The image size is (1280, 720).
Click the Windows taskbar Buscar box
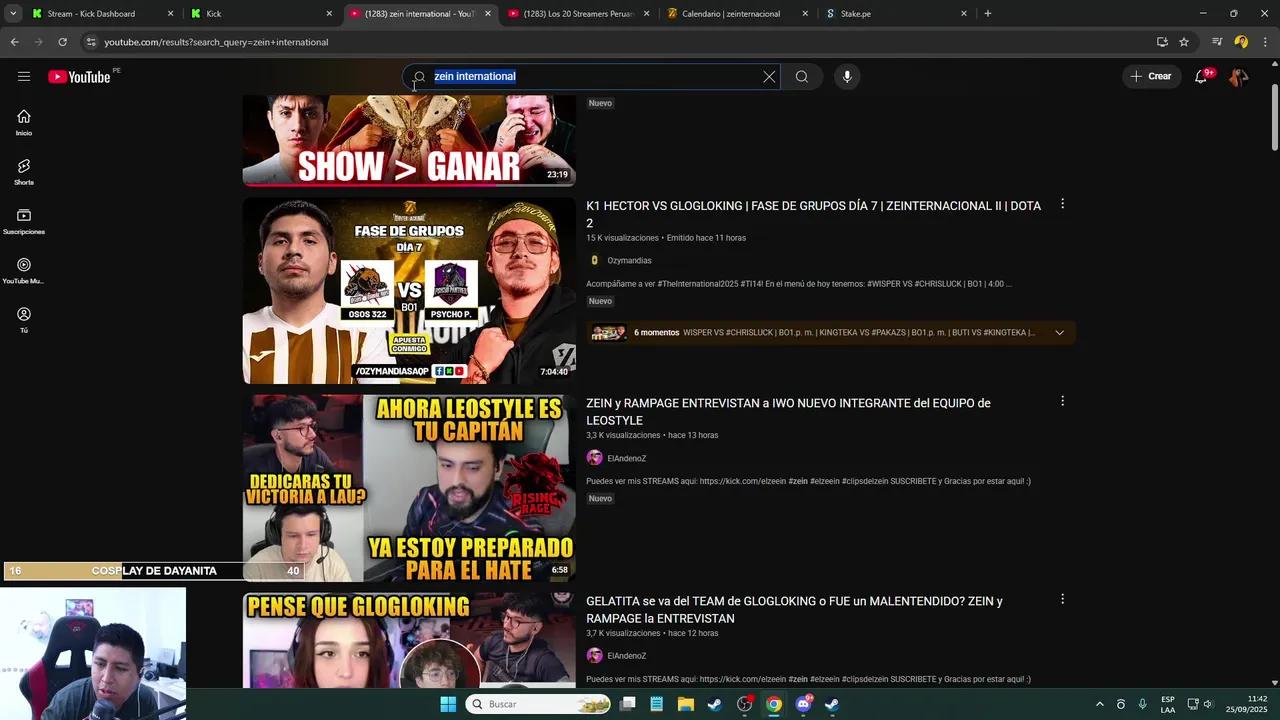point(539,704)
